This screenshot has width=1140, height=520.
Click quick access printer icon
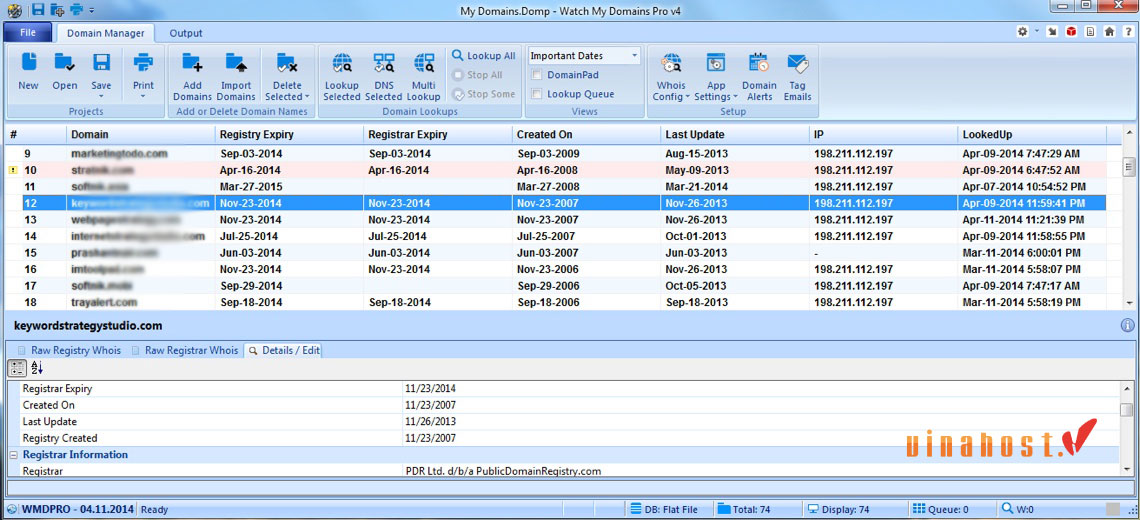click(76, 9)
